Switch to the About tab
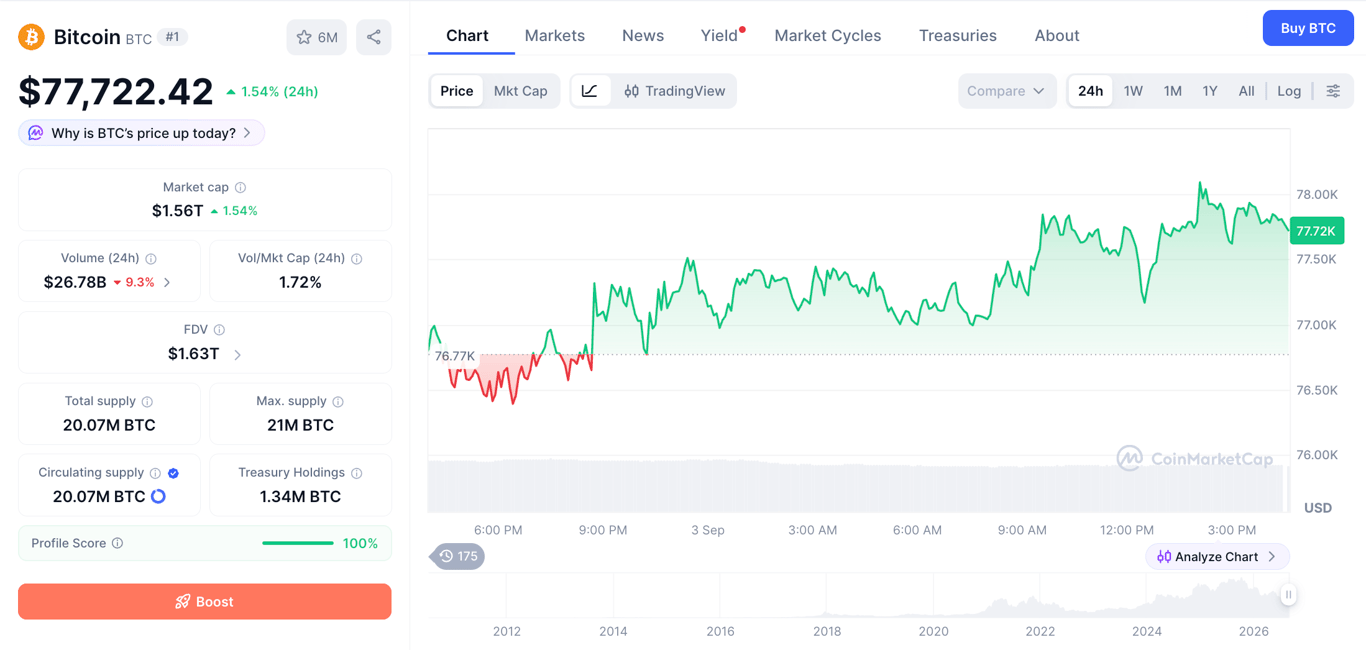 [1057, 35]
